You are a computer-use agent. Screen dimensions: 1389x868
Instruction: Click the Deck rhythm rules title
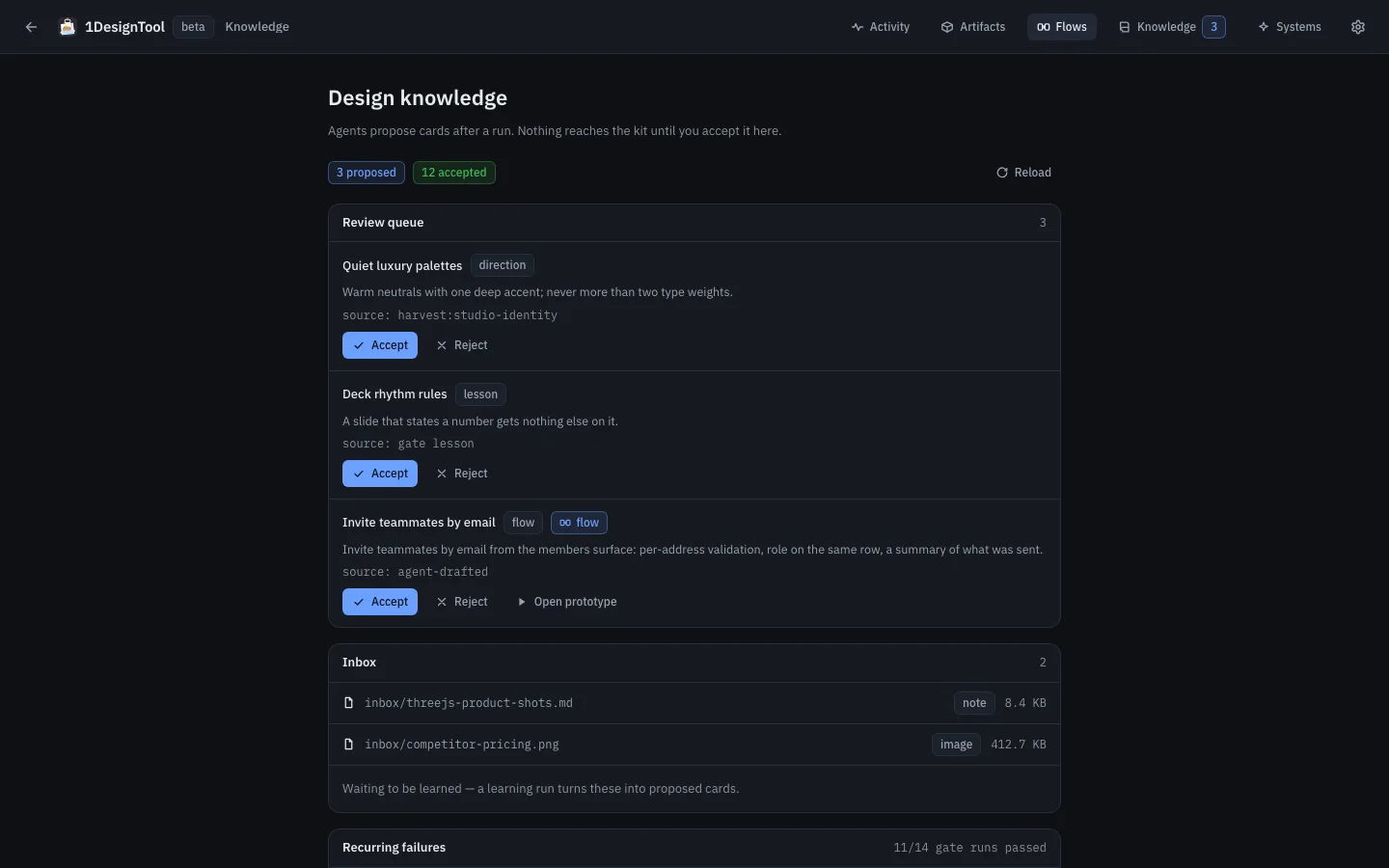coord(395,394)
